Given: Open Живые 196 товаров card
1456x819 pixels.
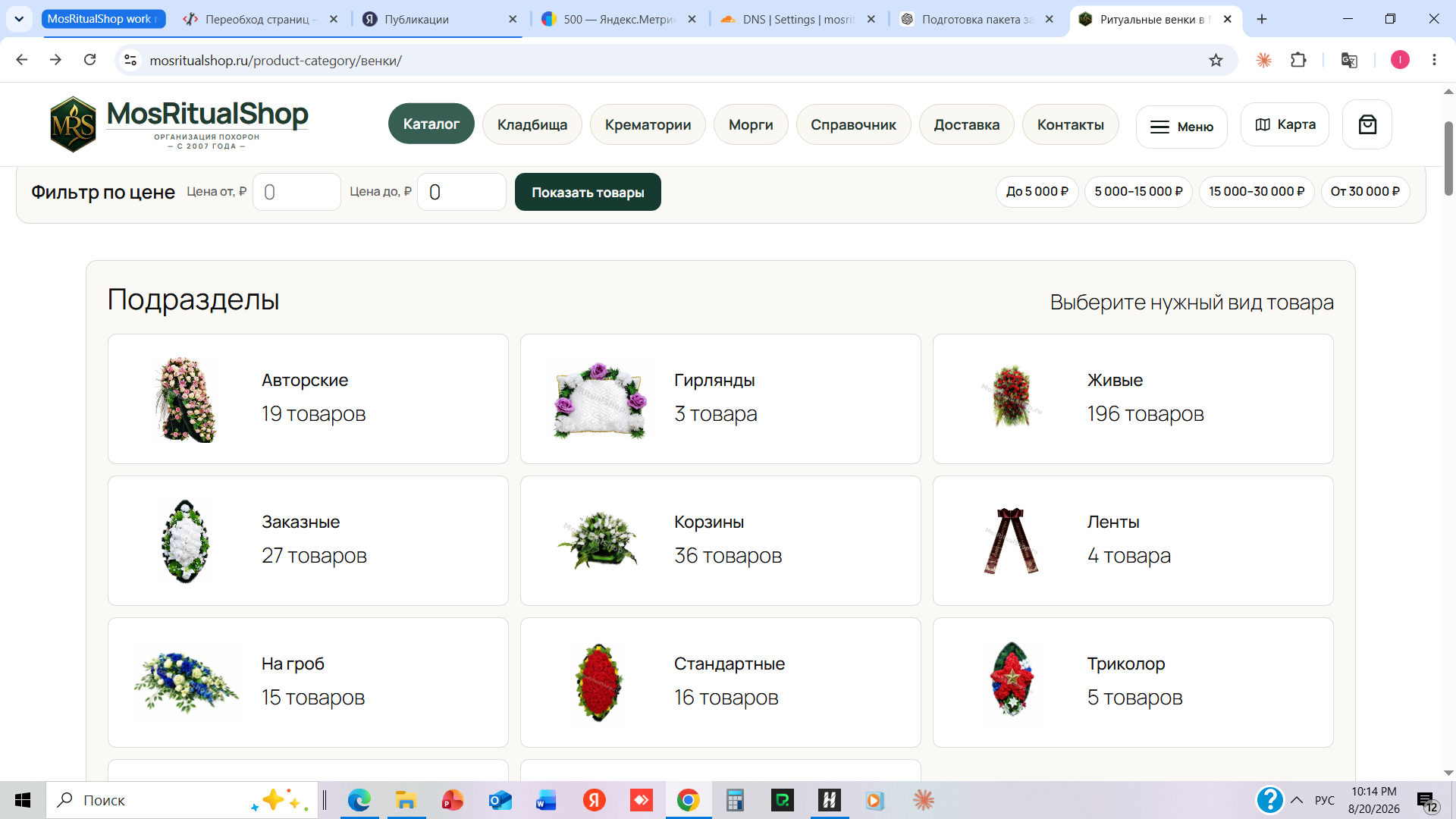Looking at the screenshot, I should point(1133,399).
